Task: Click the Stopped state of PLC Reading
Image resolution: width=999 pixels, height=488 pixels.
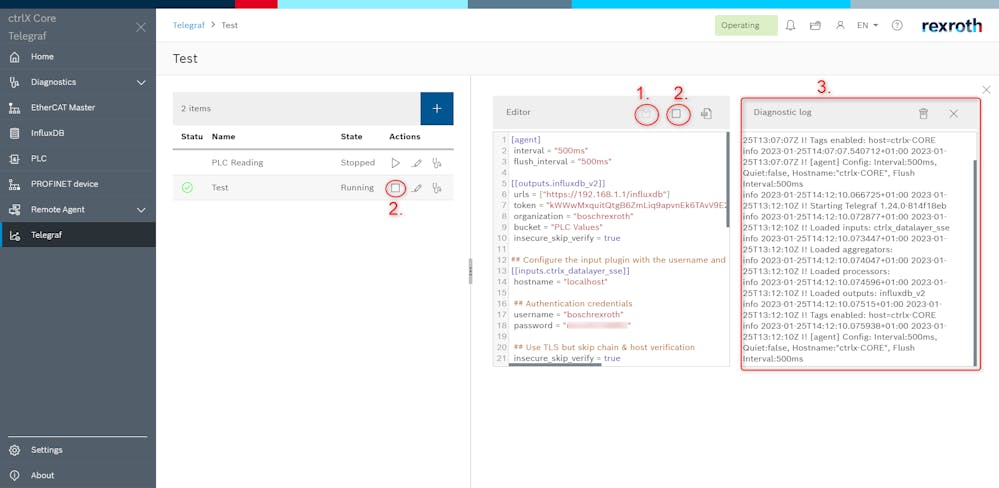Action: [357, 162]
